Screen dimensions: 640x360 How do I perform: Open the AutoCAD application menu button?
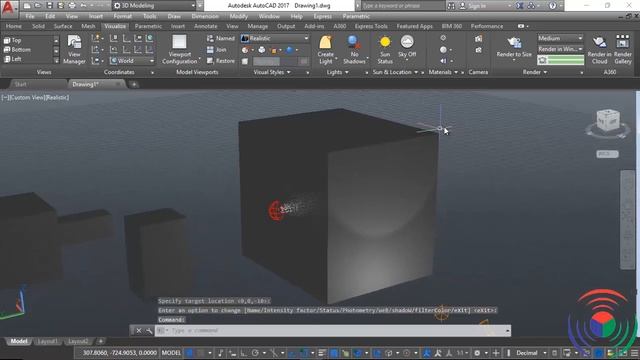point(8,8)
